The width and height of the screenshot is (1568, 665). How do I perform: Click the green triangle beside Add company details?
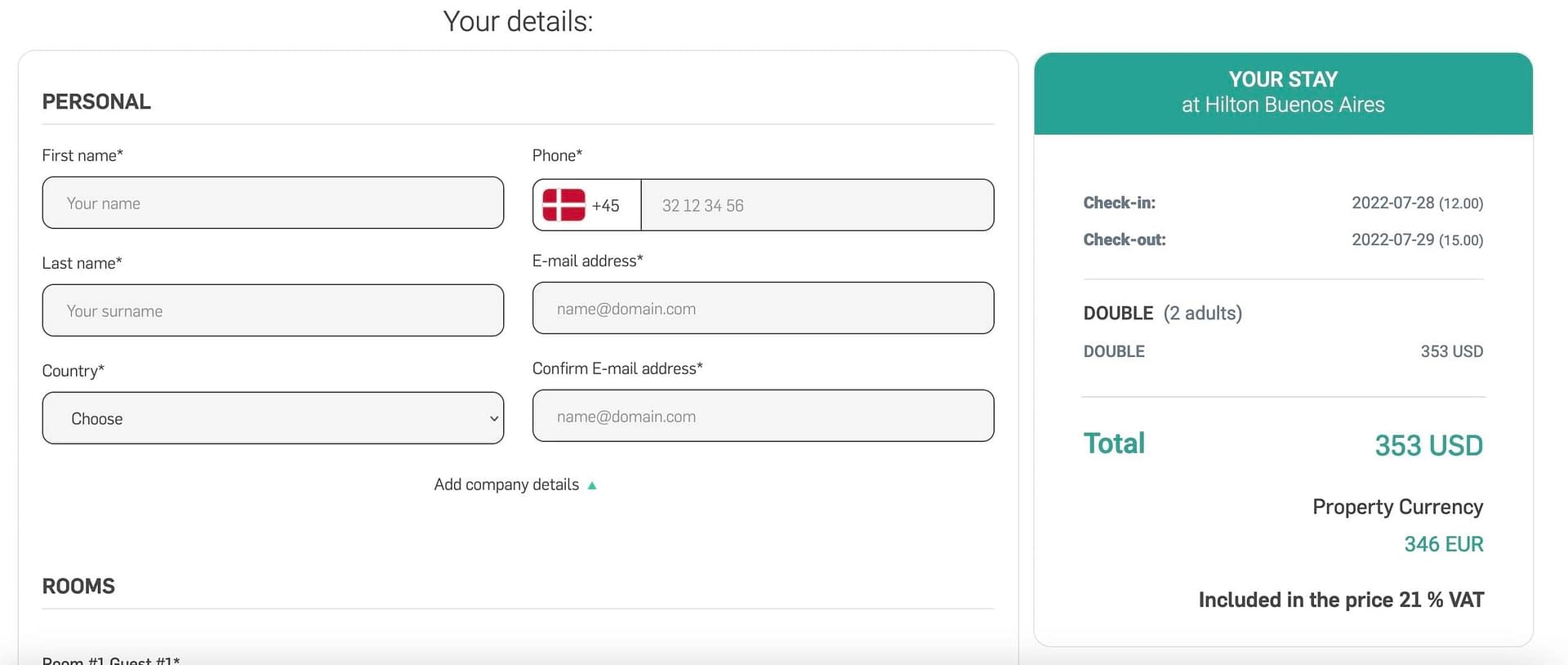592,485
